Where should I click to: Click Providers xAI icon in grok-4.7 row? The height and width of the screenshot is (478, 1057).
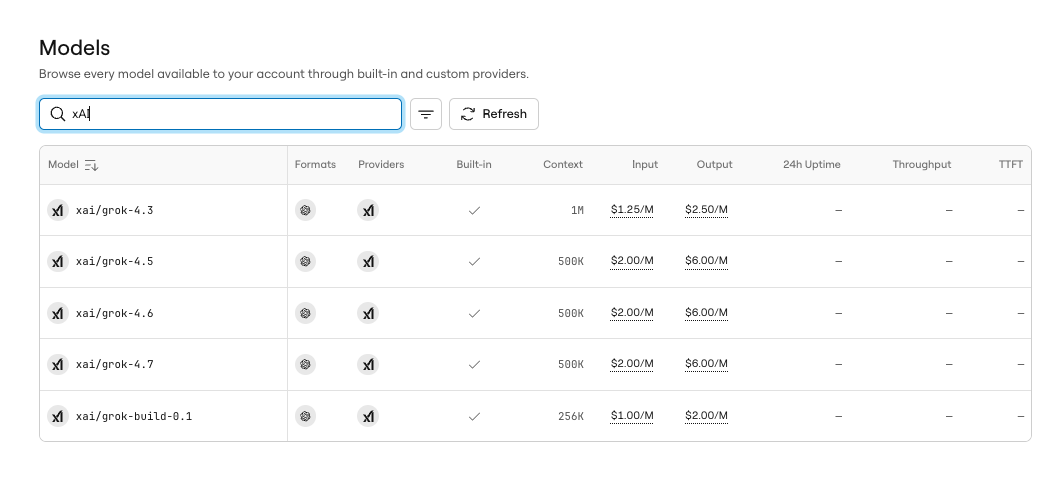coord(368,365)
